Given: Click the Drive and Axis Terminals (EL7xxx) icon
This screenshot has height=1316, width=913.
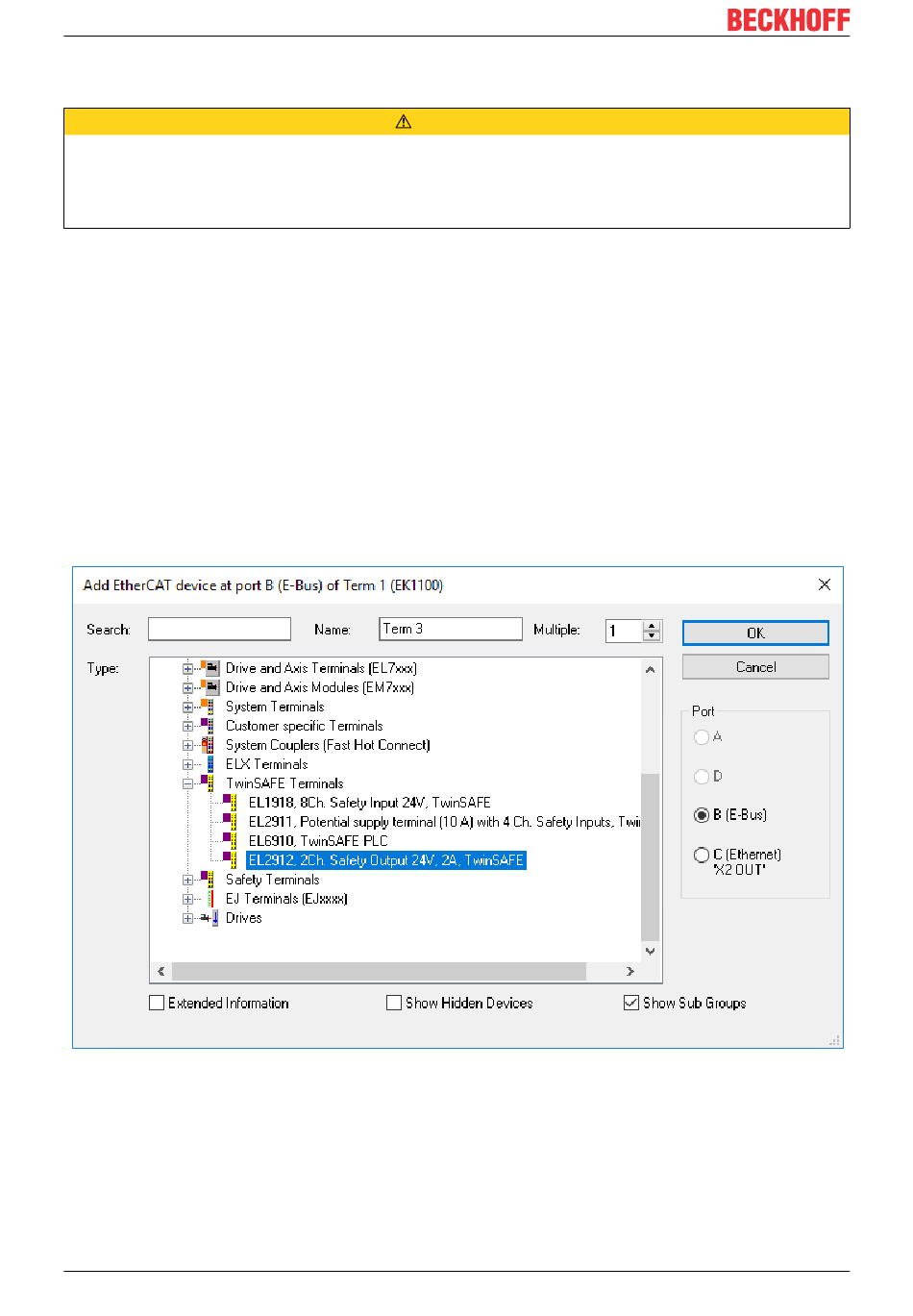Looking at the screenshot, I should point(210,668).
